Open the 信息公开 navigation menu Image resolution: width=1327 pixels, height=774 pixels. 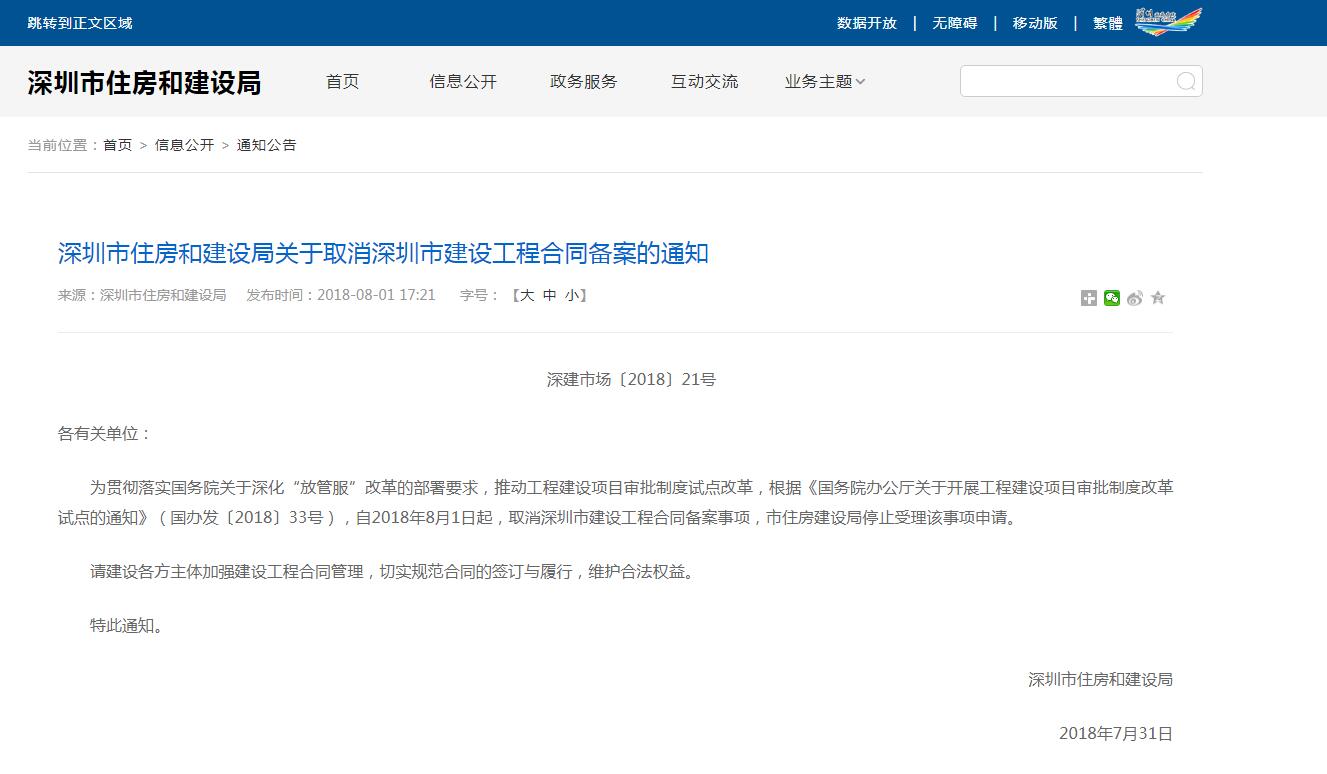pos(462,81)
